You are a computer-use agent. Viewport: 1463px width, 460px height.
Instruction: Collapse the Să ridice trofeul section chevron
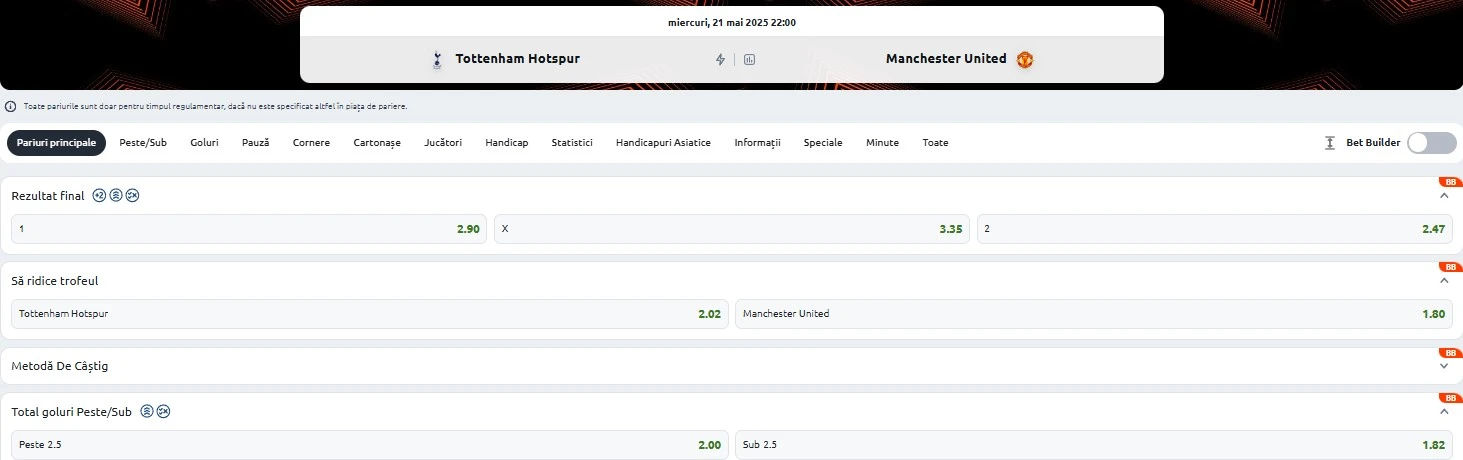click(1443, 281)
